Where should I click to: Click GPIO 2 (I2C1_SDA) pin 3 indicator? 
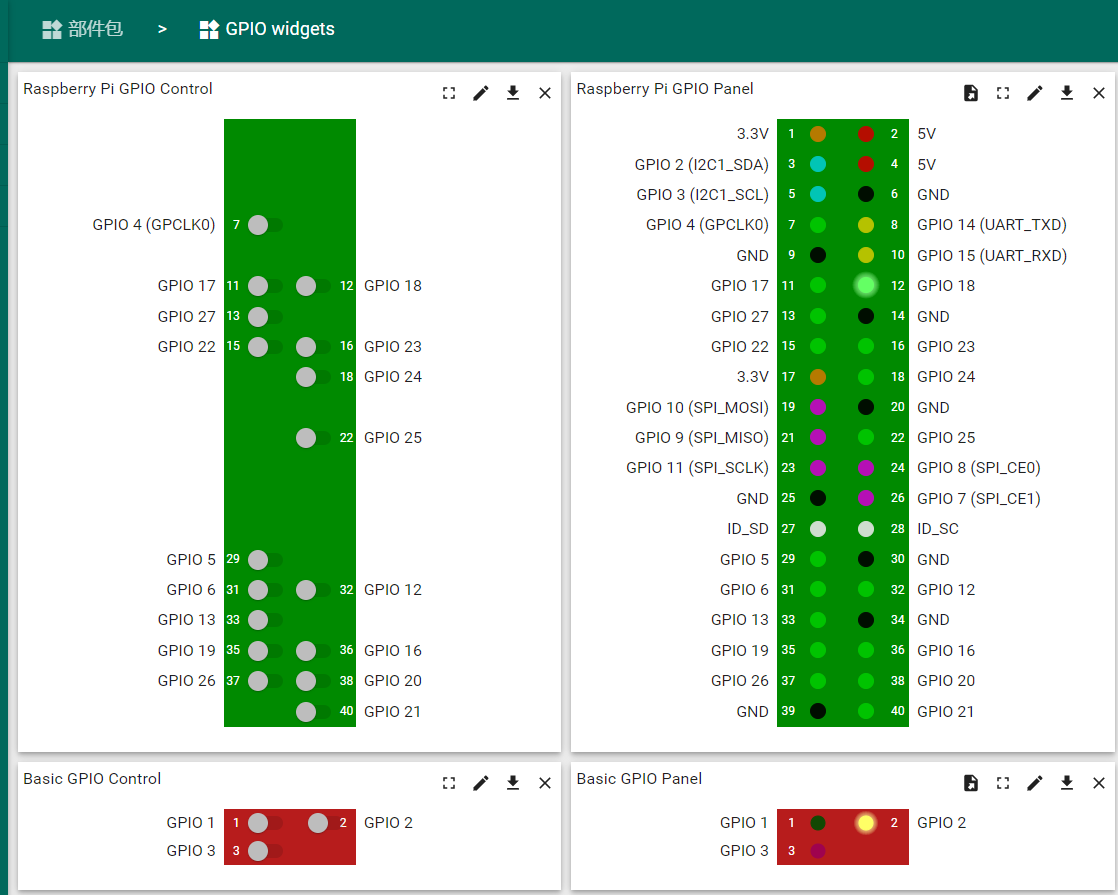click(x=818, y=164)
